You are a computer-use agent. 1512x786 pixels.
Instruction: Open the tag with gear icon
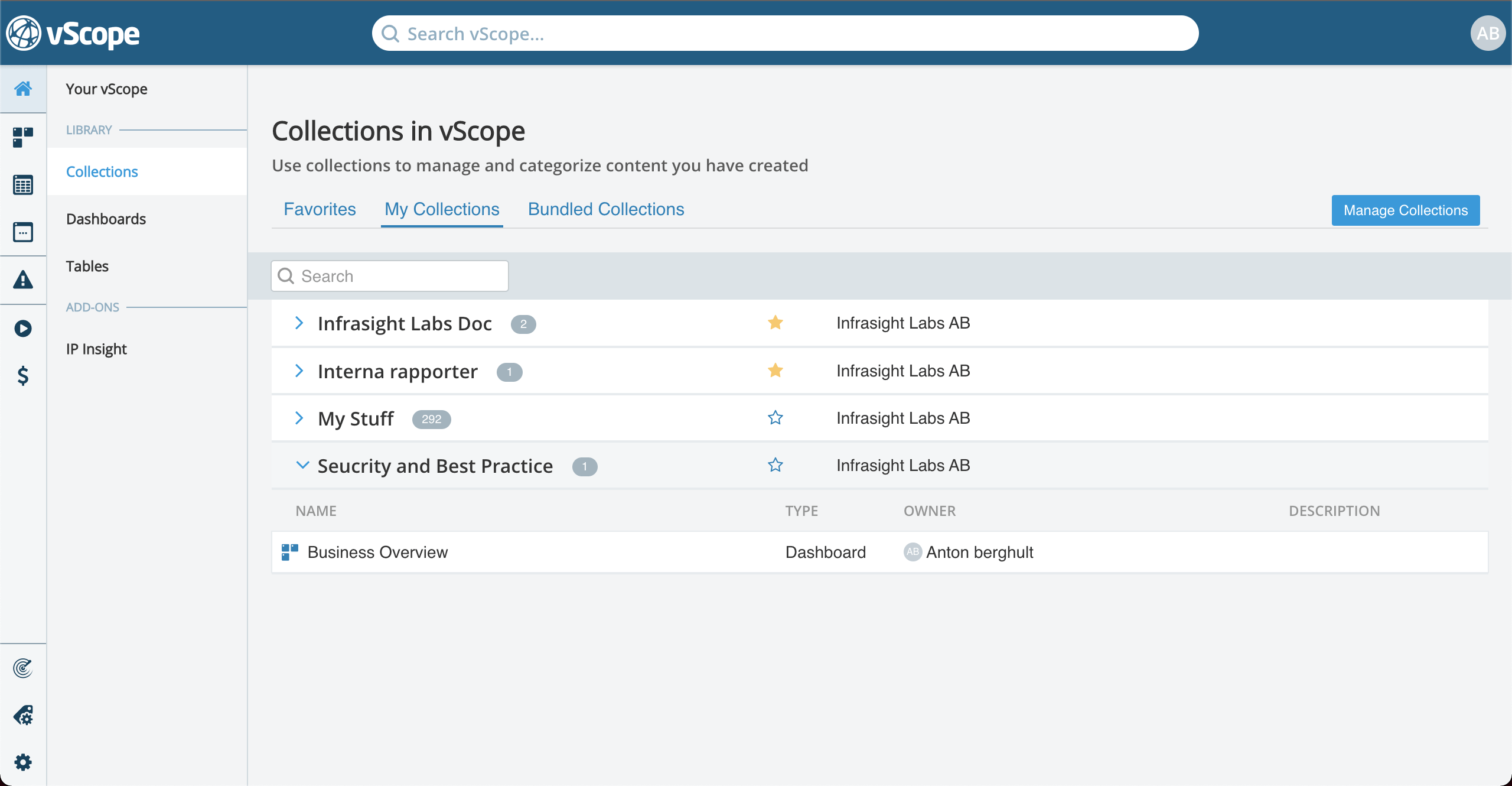23,715
